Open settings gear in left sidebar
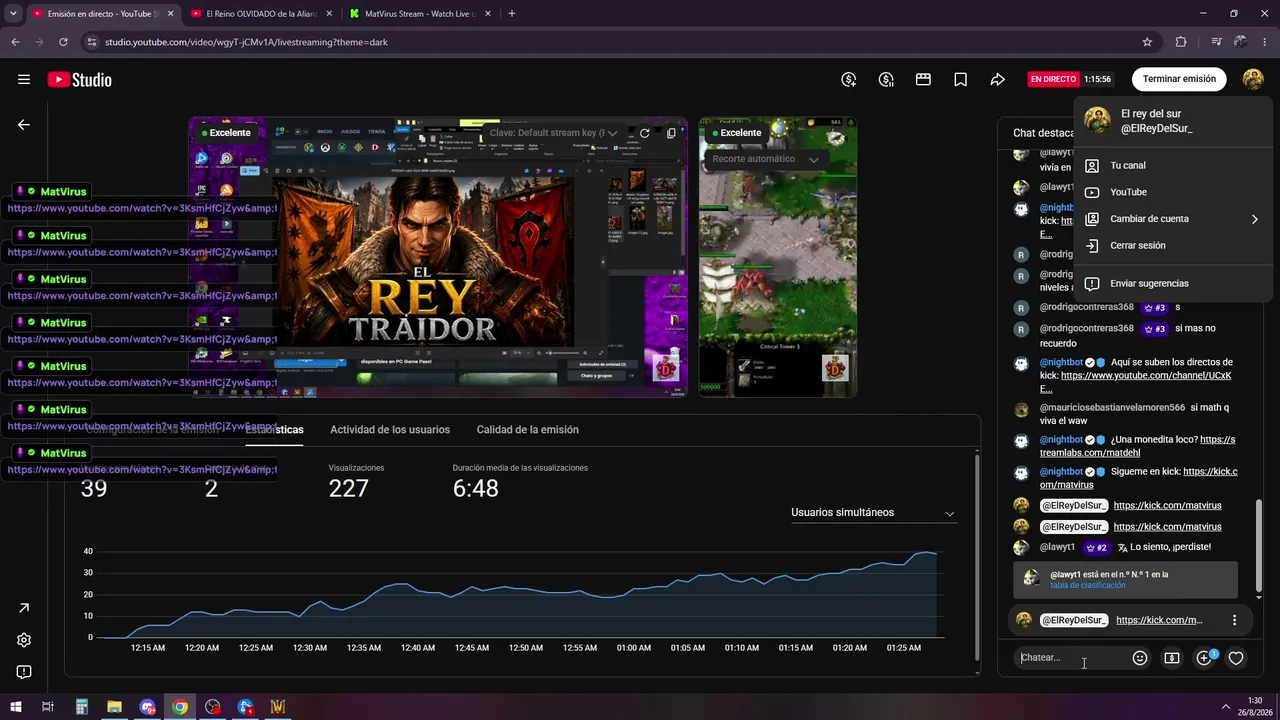Image resolution: width=1280 pixels, height=720 pixels. tap(24, 640)
